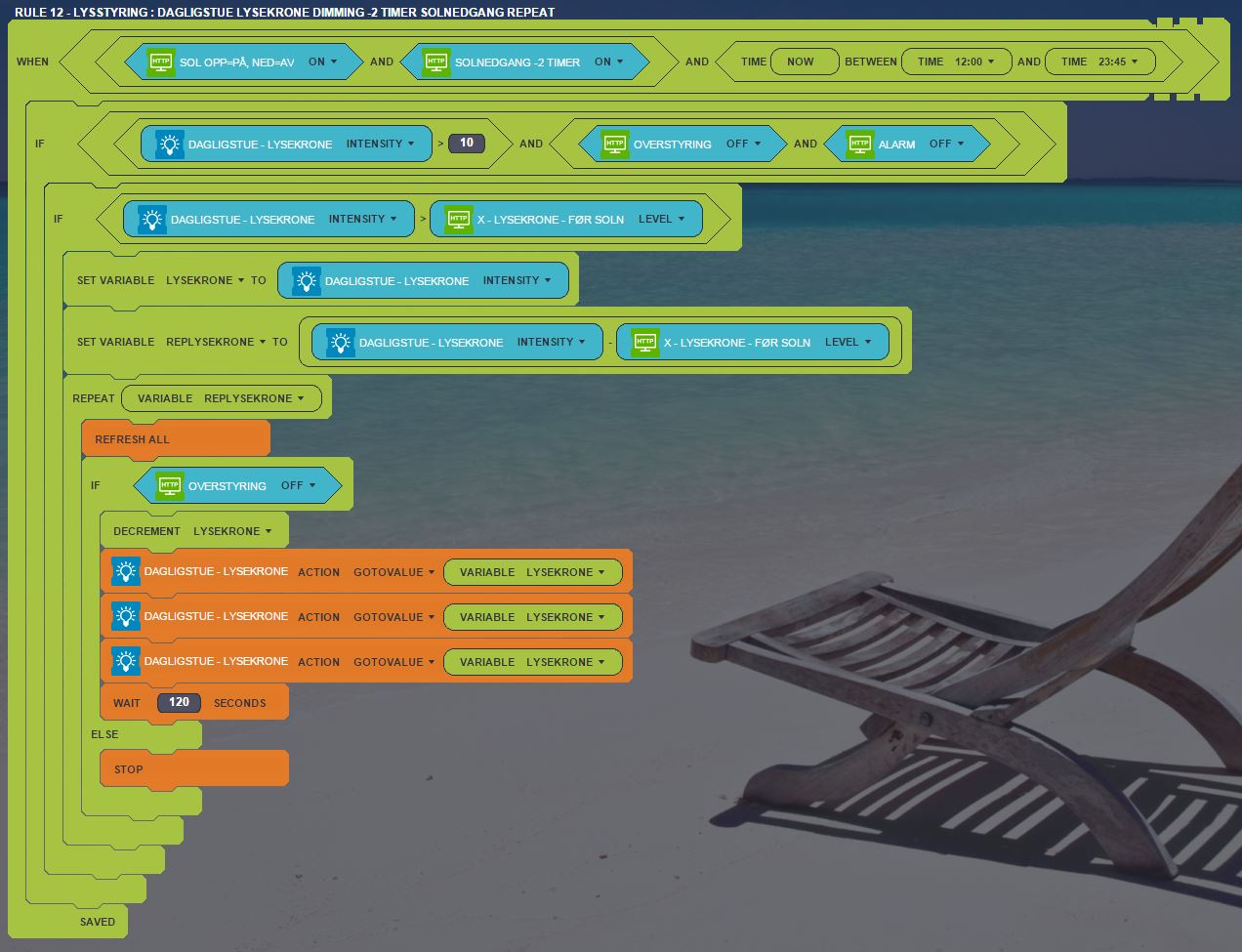This screenshot has width=1242, height=952.
Task: Click HTTP icon of OVERSTYRING inside the repeat loop
Action: (170, 485)
